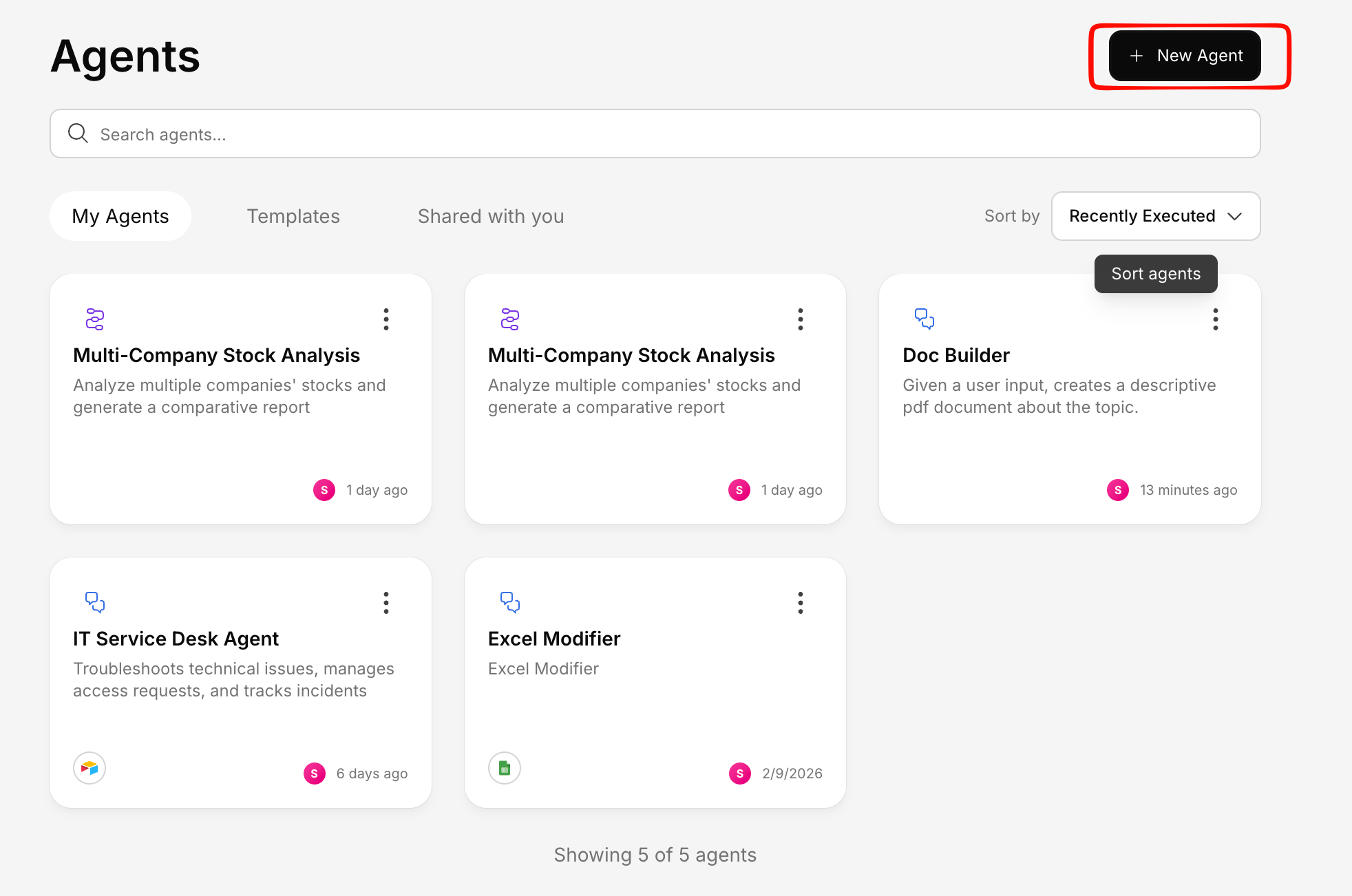
Task: Select the My Agents tab
Action: (120, 216)
